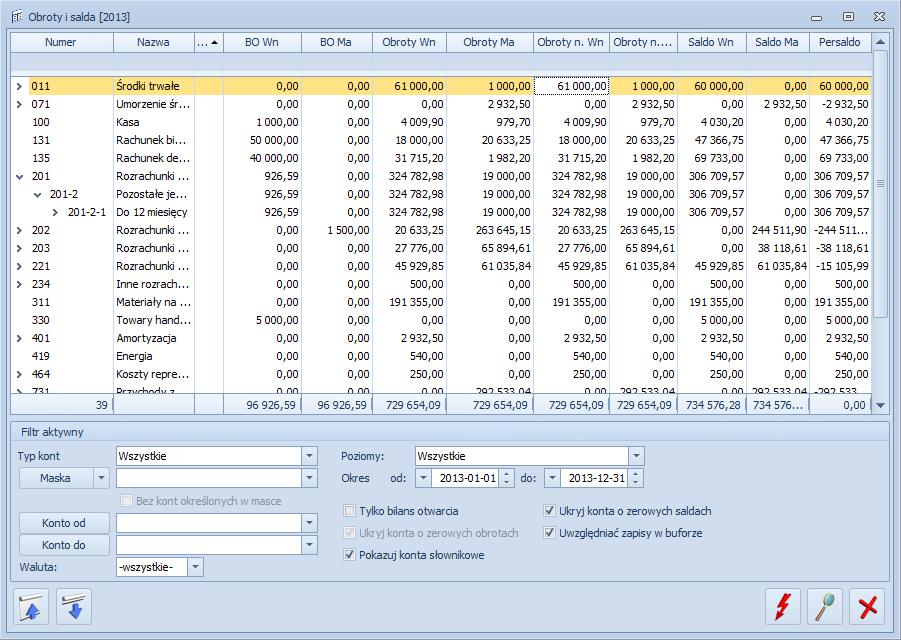Click the downward blue arrow import icon
Viewport: 901px width, 640px height.
coord(74,607)
